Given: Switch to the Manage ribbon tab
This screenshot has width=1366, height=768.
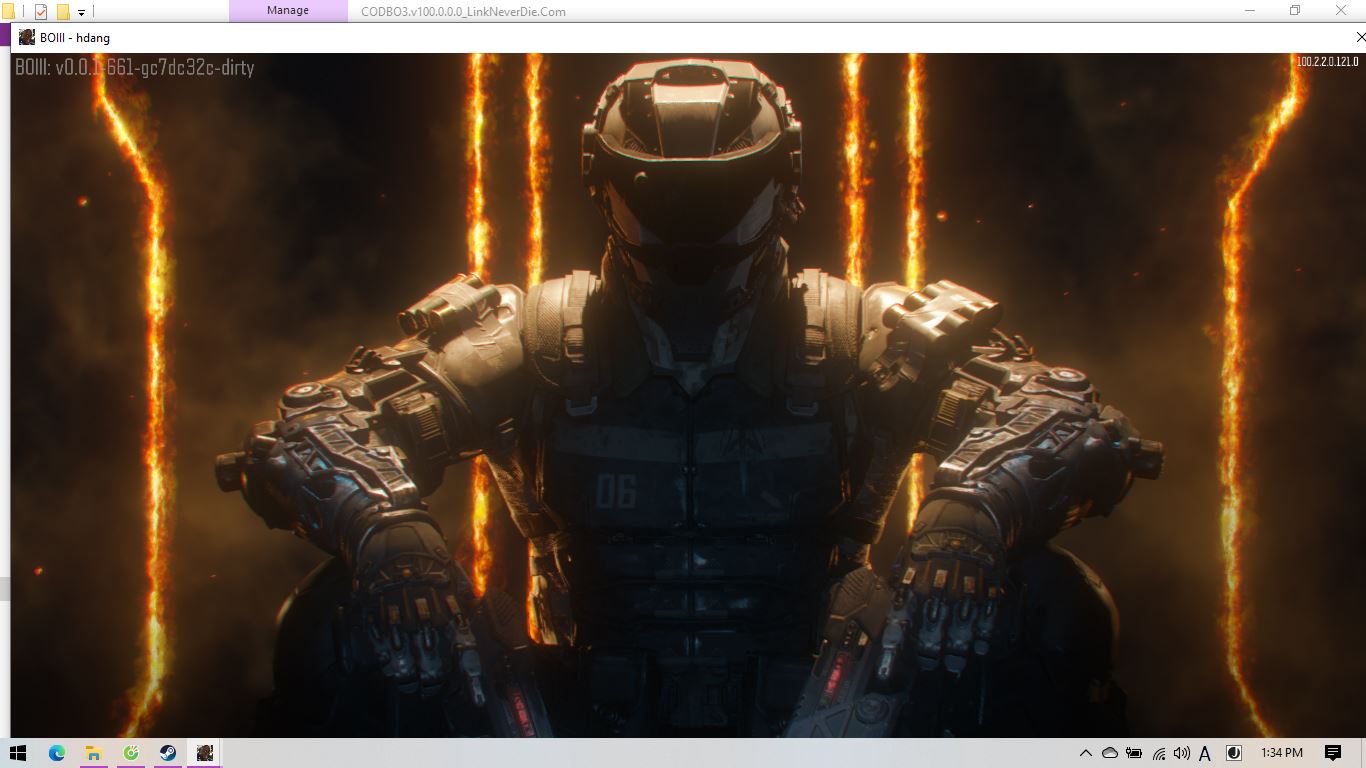Looking at the screenshot, I should point(288,10).
